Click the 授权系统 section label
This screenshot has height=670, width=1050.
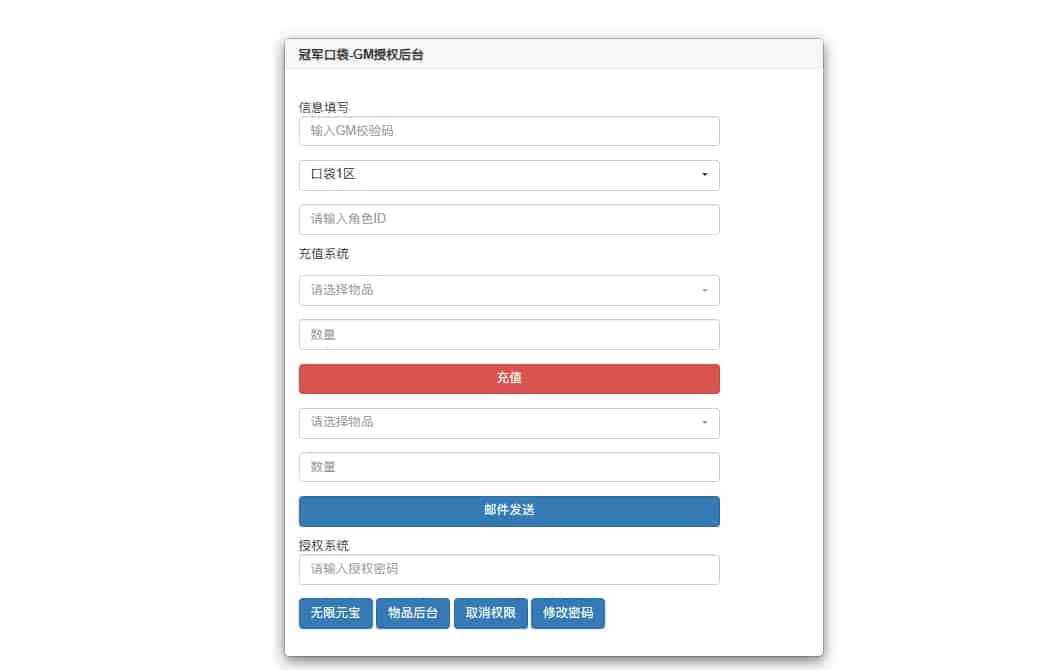(324, 545)
